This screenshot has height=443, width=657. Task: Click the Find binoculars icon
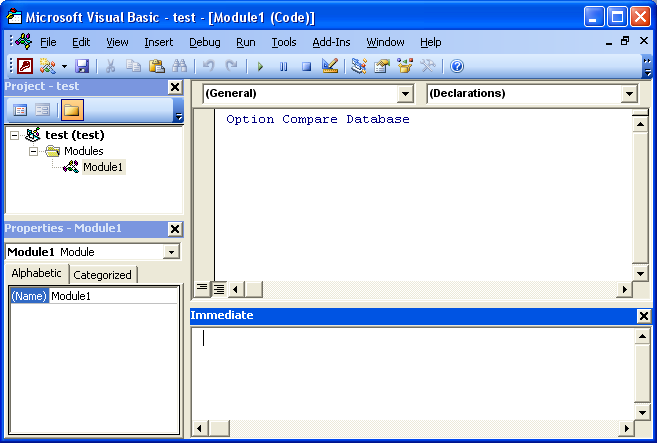[180, 66]
